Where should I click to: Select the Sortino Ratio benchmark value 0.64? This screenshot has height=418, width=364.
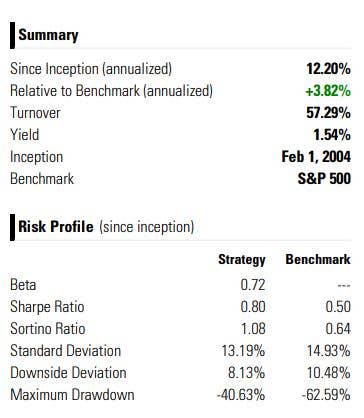coord(338,329)
